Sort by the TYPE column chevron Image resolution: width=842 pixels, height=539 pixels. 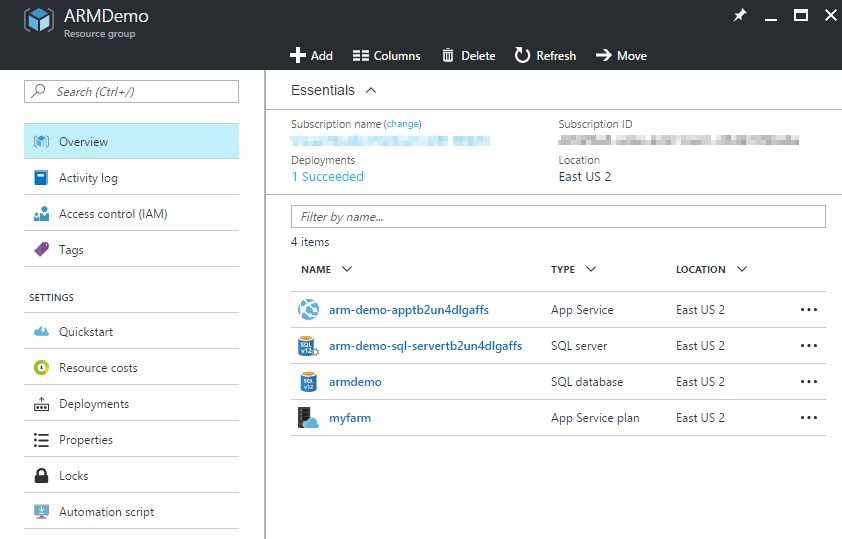(591, 269)
